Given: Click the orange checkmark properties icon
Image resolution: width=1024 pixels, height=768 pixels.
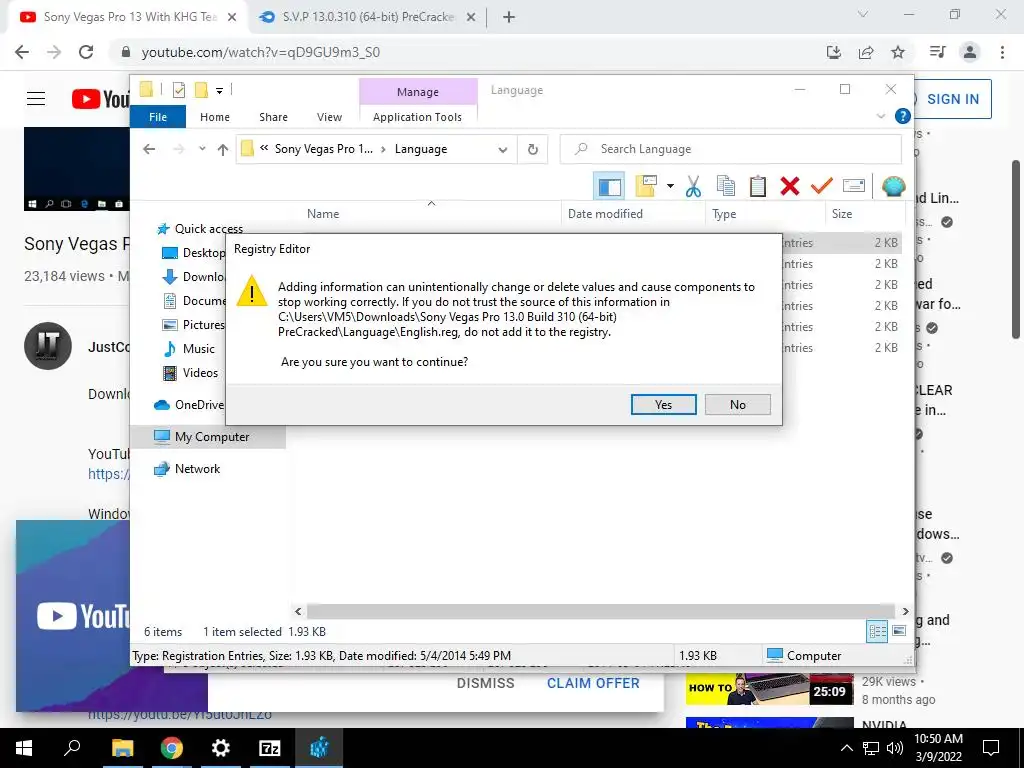Looking at the screenshot, I should tap(822, 186).
